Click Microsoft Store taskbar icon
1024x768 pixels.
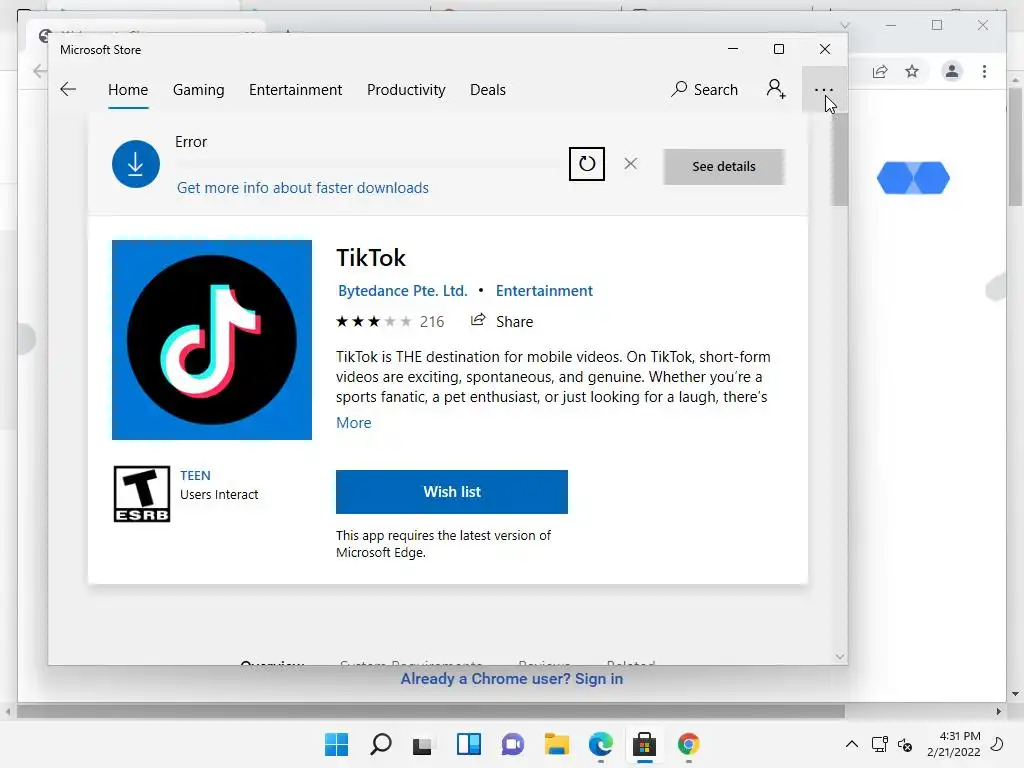[x=644, y=744]
